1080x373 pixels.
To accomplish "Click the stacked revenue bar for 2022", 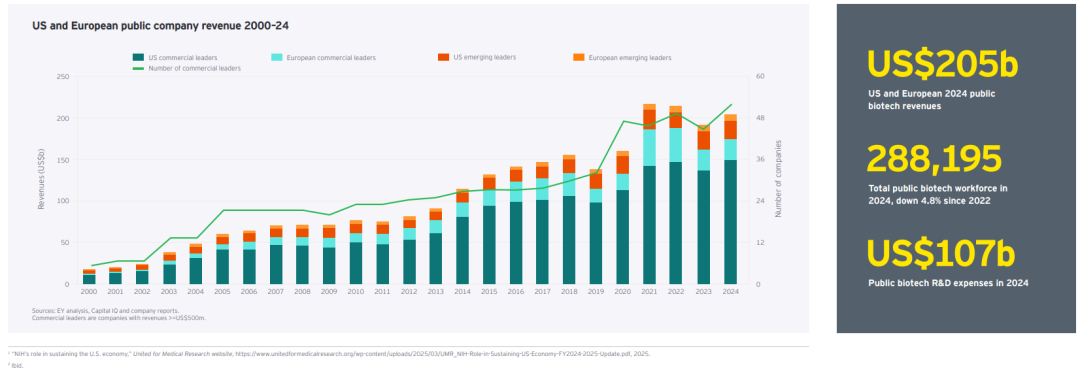I will pos(676,195).
